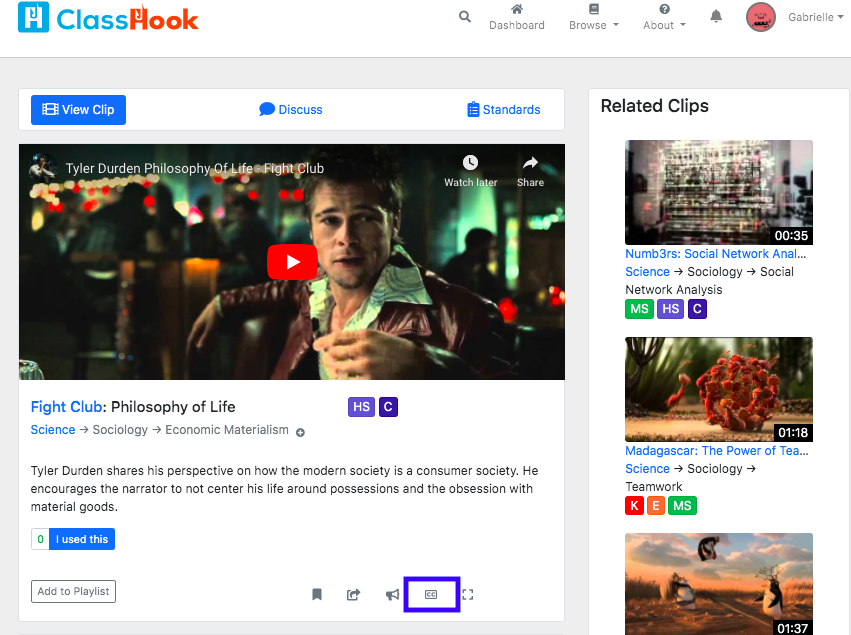Screen dimensions: 851x635
Task: Expand the Browse dropdown menu
Action: (594, 17)
